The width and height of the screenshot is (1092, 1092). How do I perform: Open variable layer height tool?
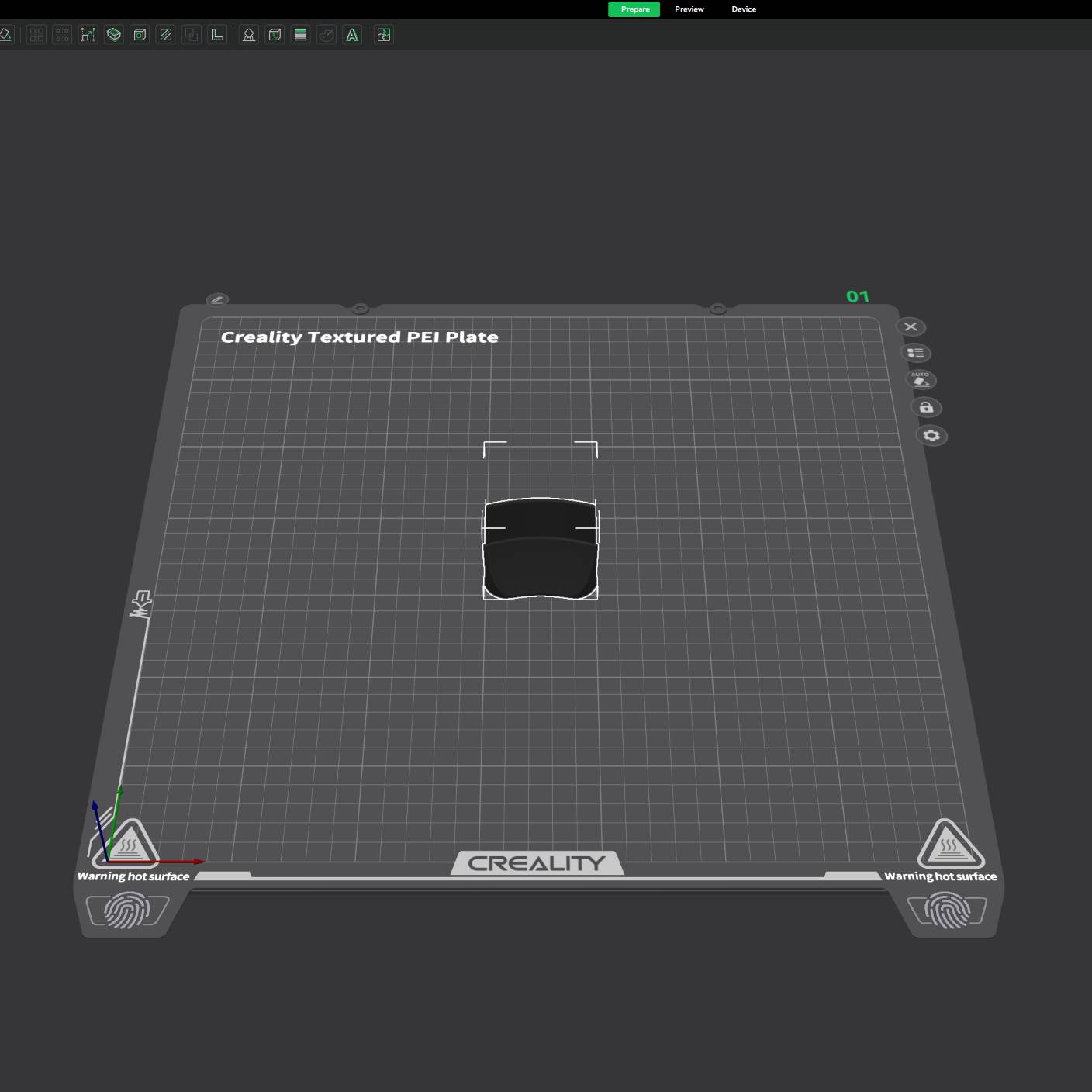tap(301, 35)
